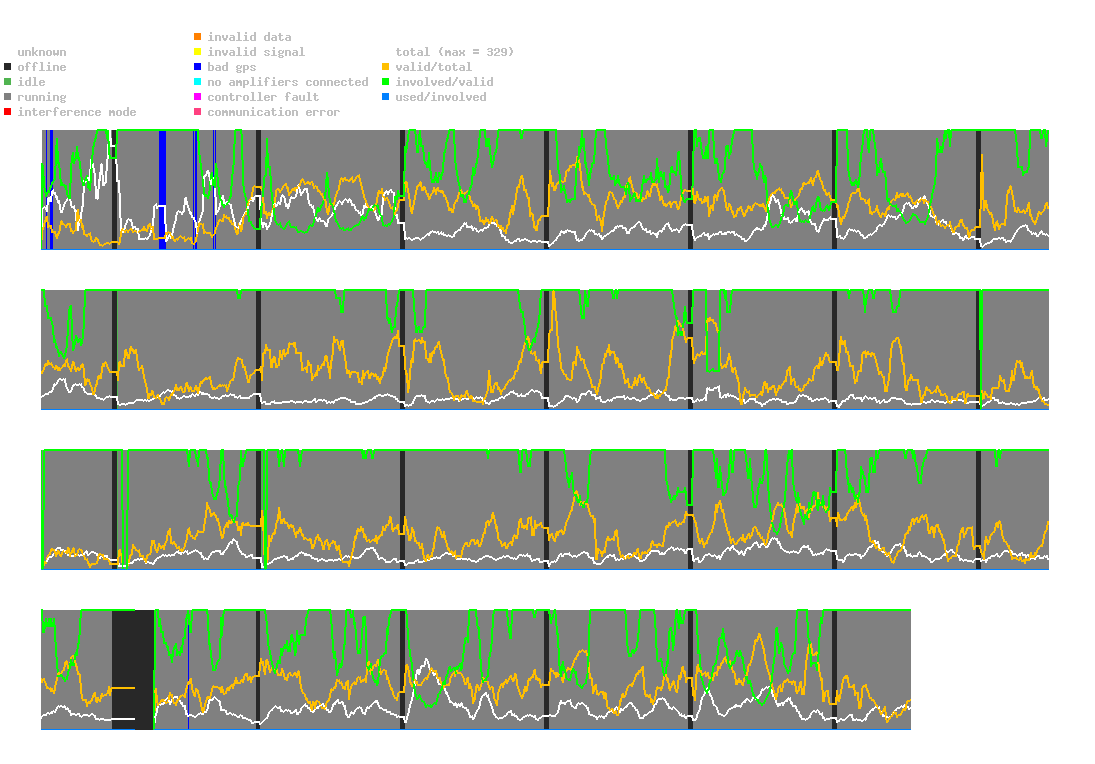The image size is (1095, 764).
Task: Select the pink communication error swatch
Action: pyautogui.click(x=198, y=112)
